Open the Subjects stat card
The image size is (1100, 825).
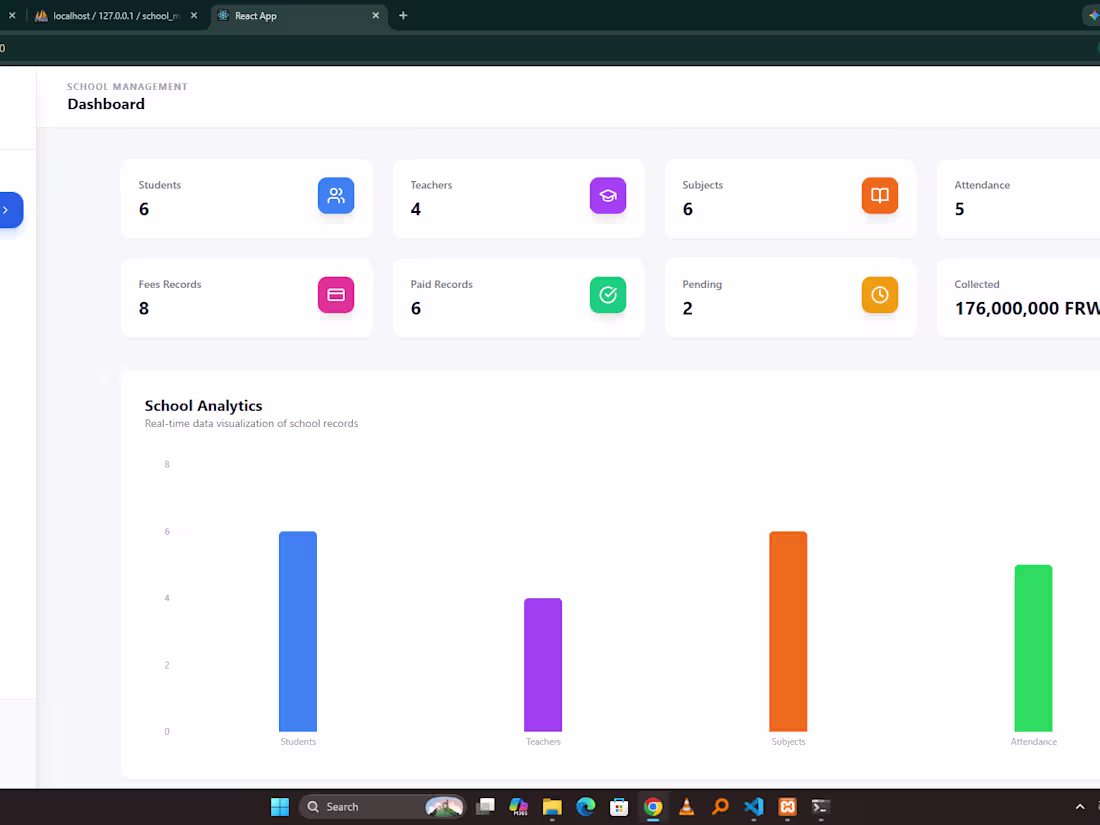(791, 199)
